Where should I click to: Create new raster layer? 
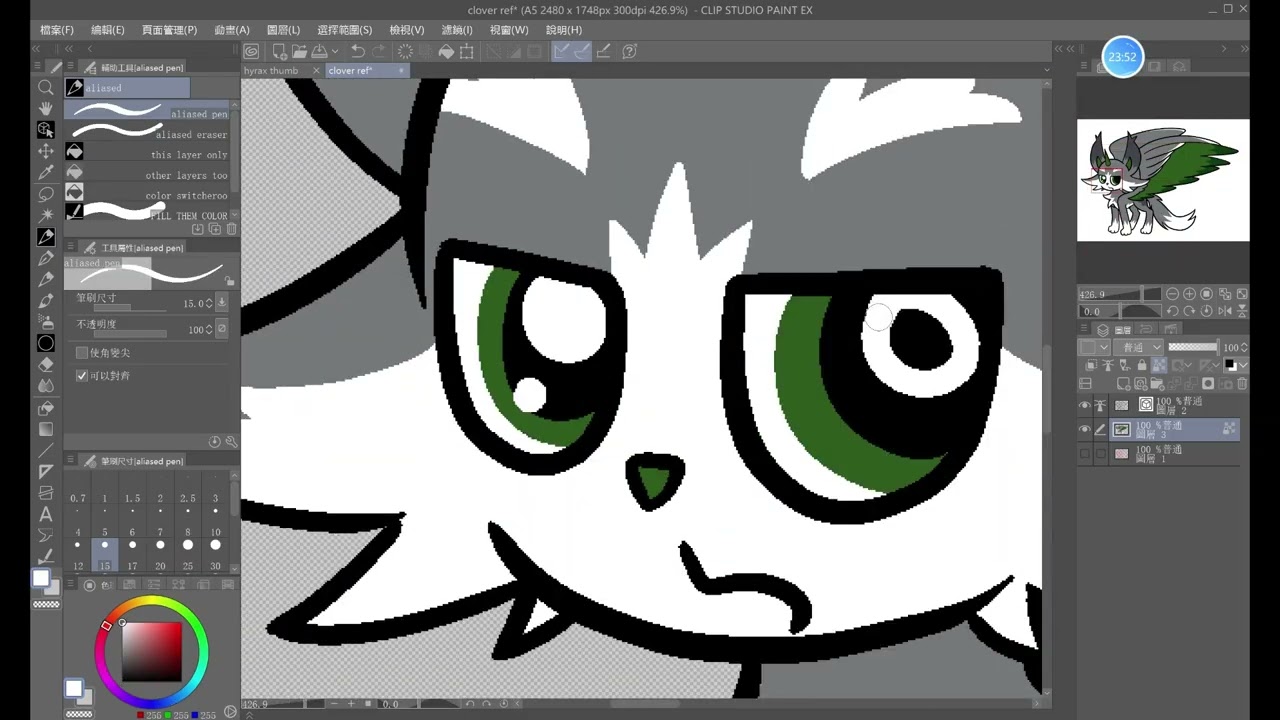coord(1123,383)
